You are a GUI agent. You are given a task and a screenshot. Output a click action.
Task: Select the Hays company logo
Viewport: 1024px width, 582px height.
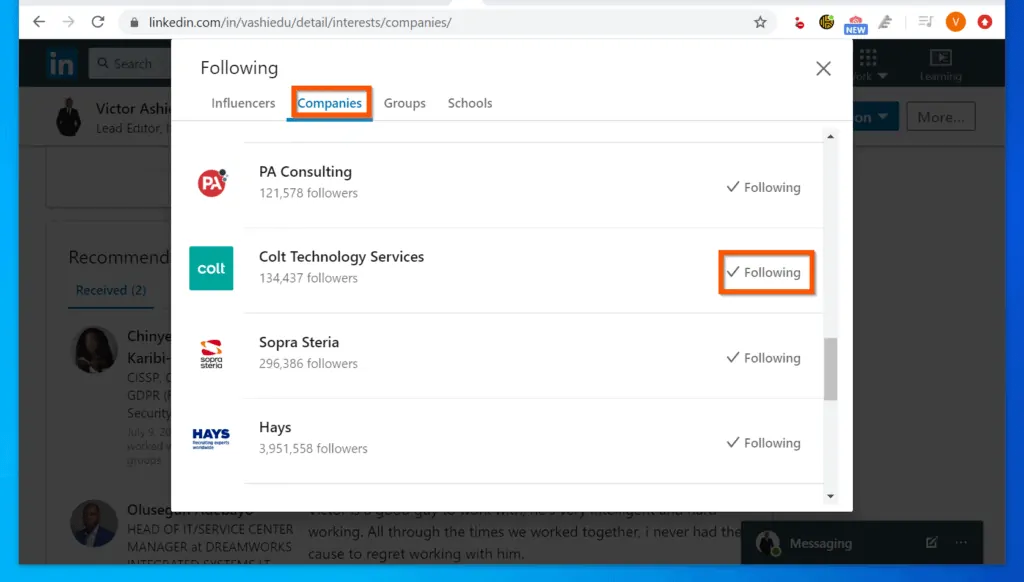pos(211,437)
